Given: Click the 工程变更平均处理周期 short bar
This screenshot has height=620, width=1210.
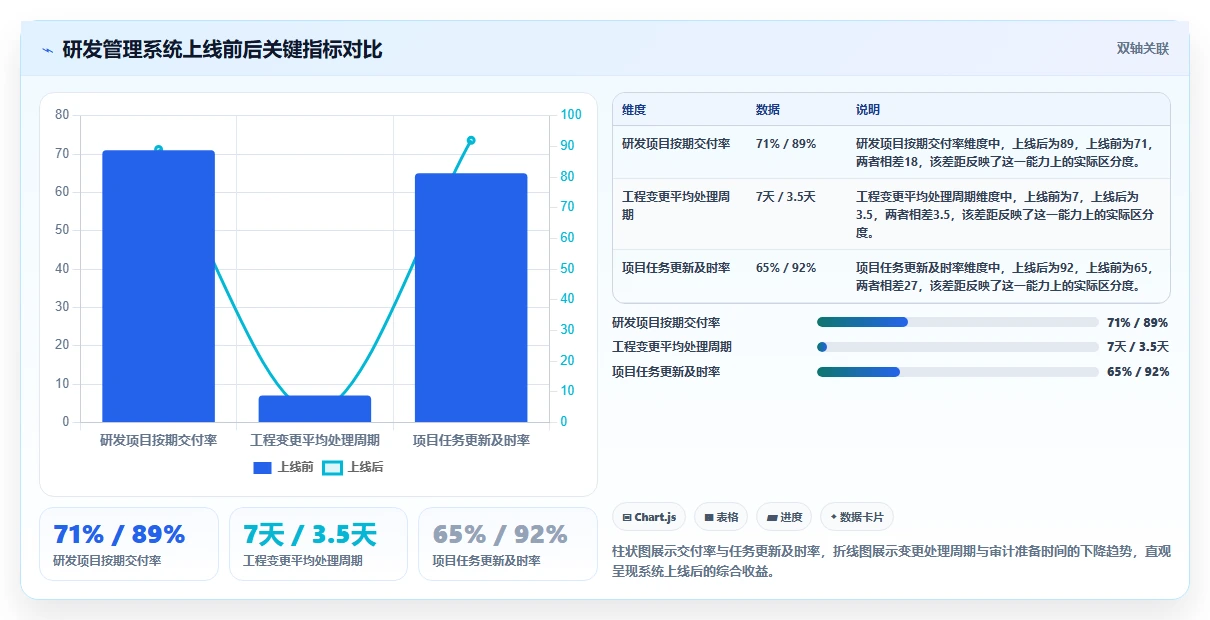Looking at the screenshot, I should tap(315, 409).
